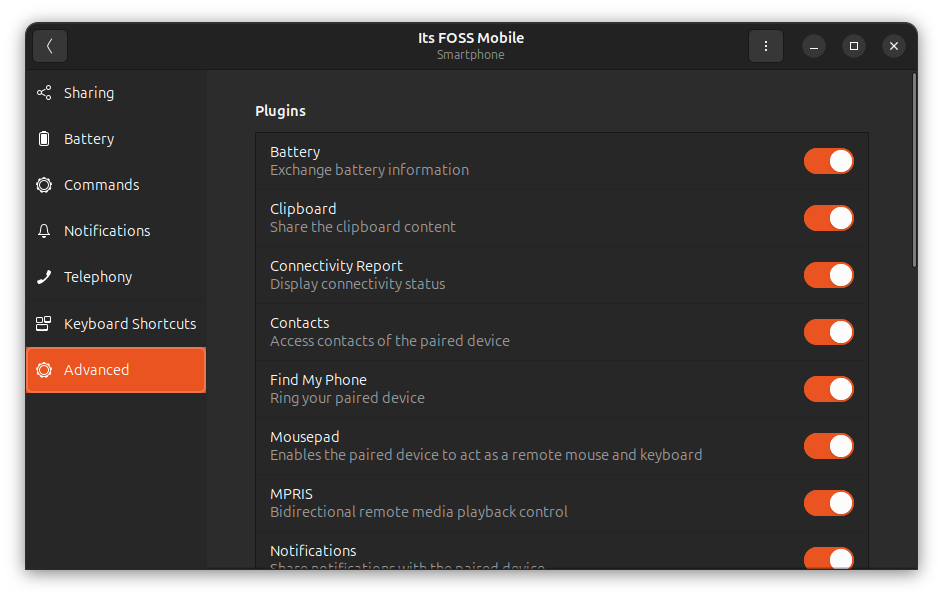
Task: Open the three-dot device menu
Action: coord(766,46)
